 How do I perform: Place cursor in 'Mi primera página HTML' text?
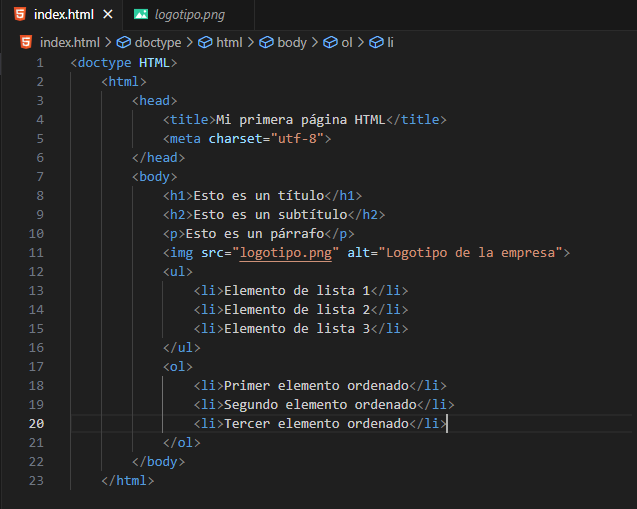(301, 120)
